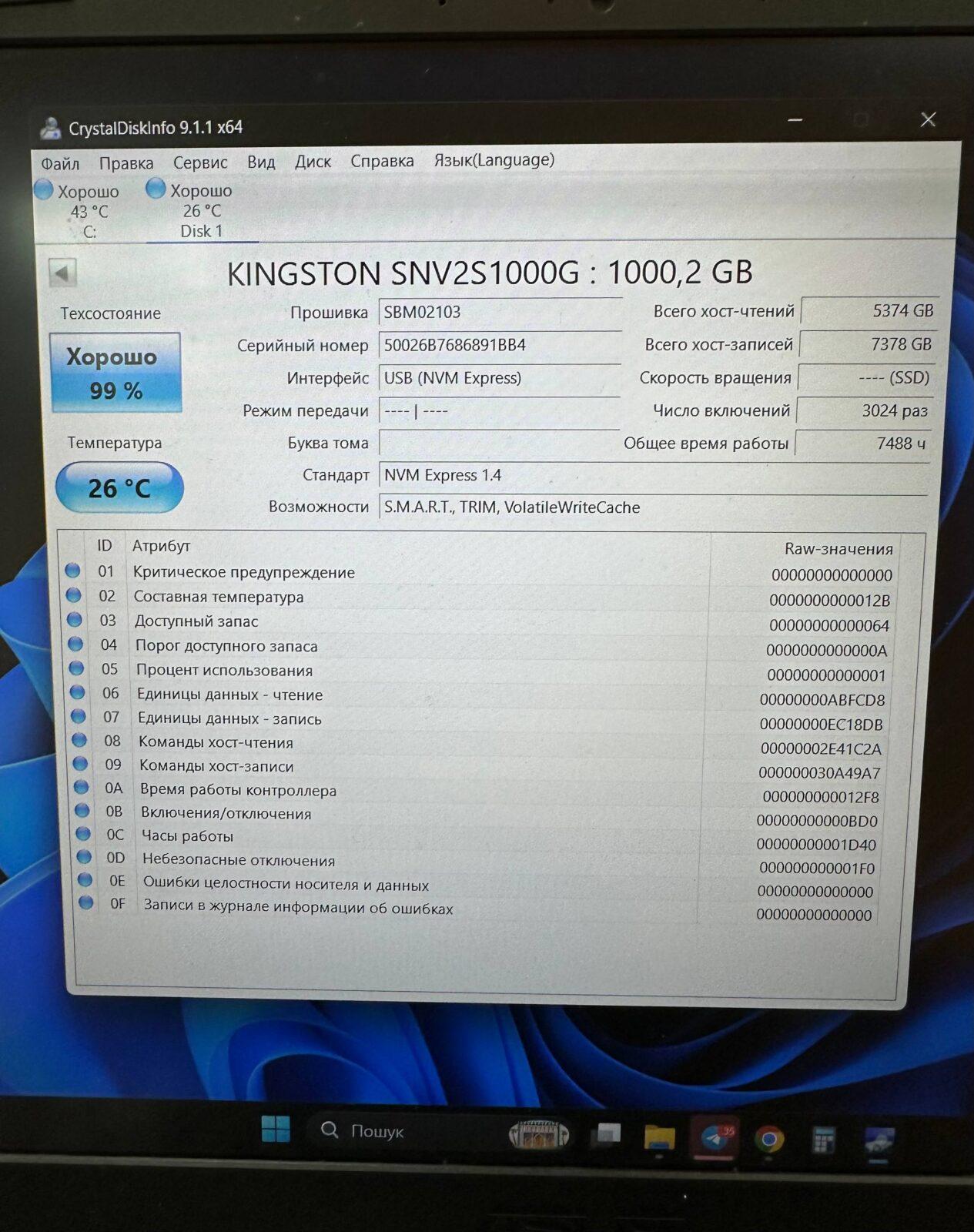
Task: Click the status dot for Команды хост-записи
Action: (80, 764)
